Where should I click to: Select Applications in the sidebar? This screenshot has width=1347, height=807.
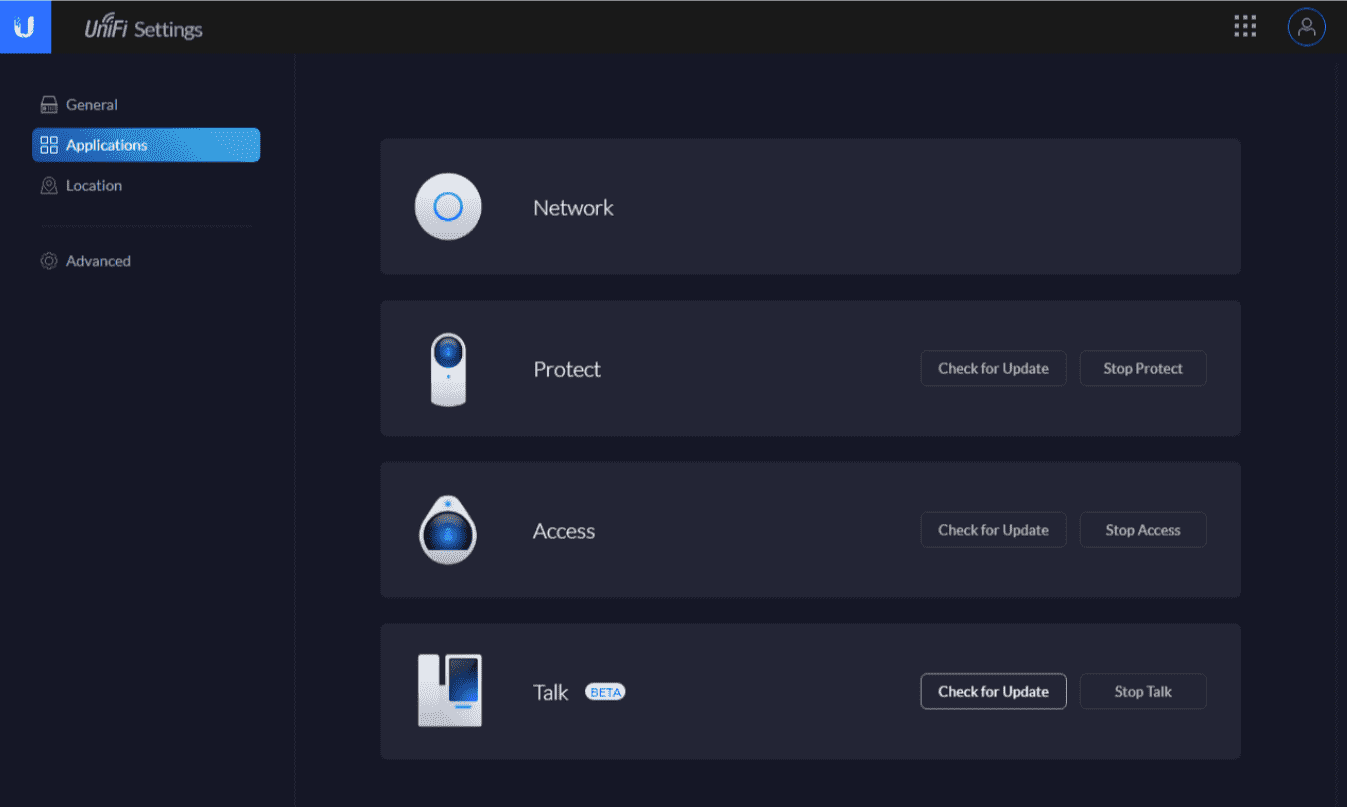tap(106, 145)
